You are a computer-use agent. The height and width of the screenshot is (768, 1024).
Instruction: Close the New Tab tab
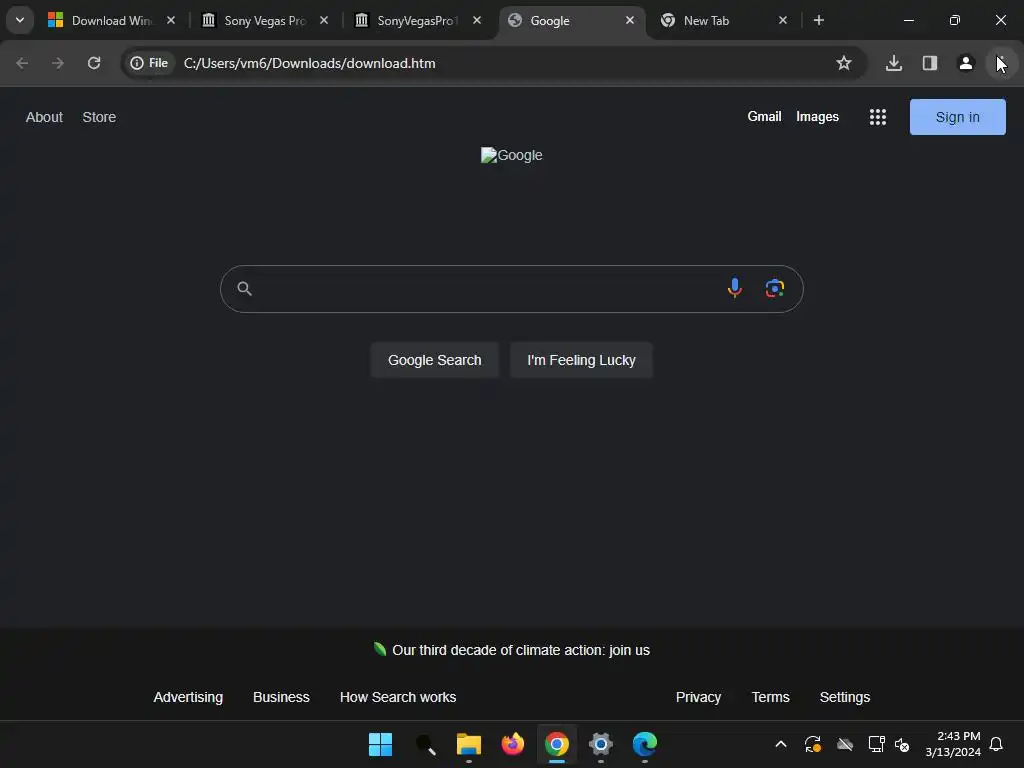782,20
